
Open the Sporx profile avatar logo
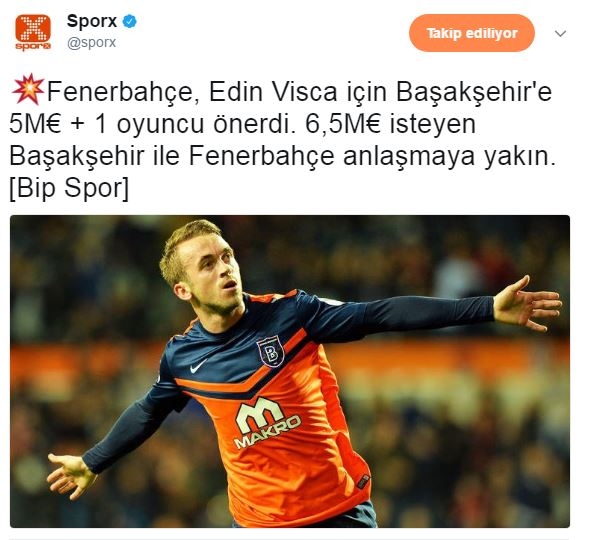[33, 33]
